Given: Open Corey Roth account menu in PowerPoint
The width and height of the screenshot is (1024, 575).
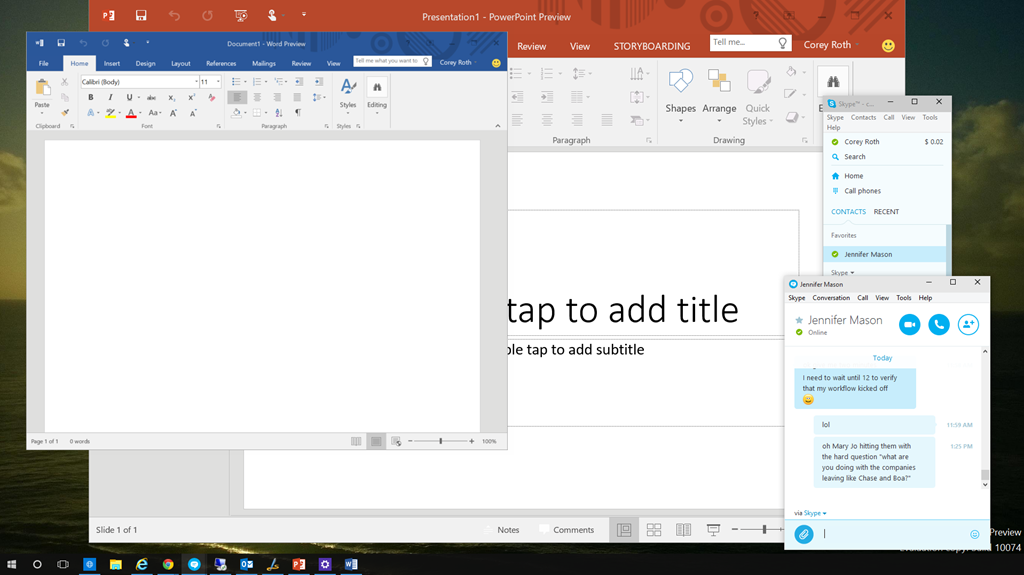Looking at the screenshot, I should (831, 45).
